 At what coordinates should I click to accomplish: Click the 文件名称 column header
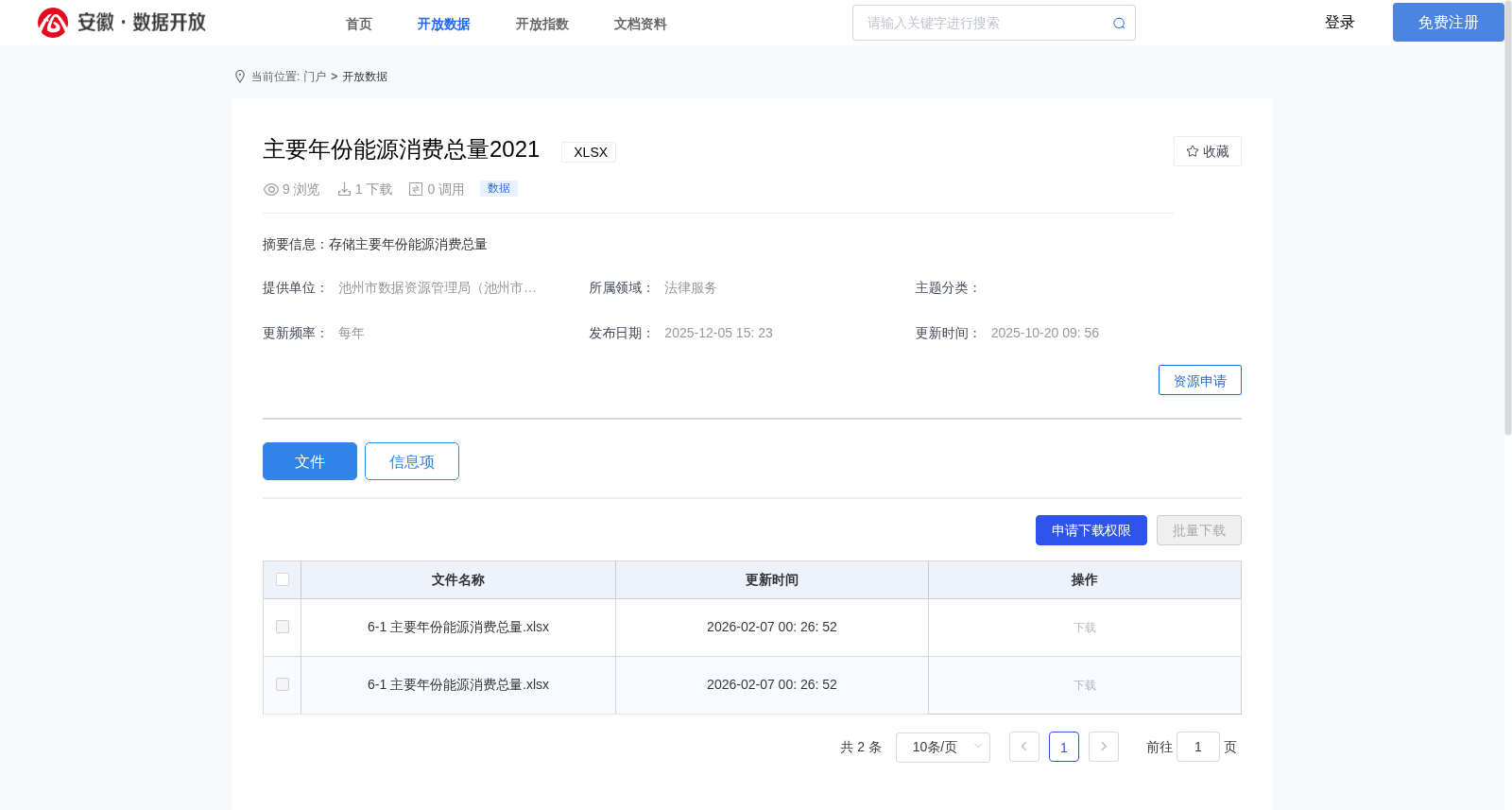click(x=458, y=579)
